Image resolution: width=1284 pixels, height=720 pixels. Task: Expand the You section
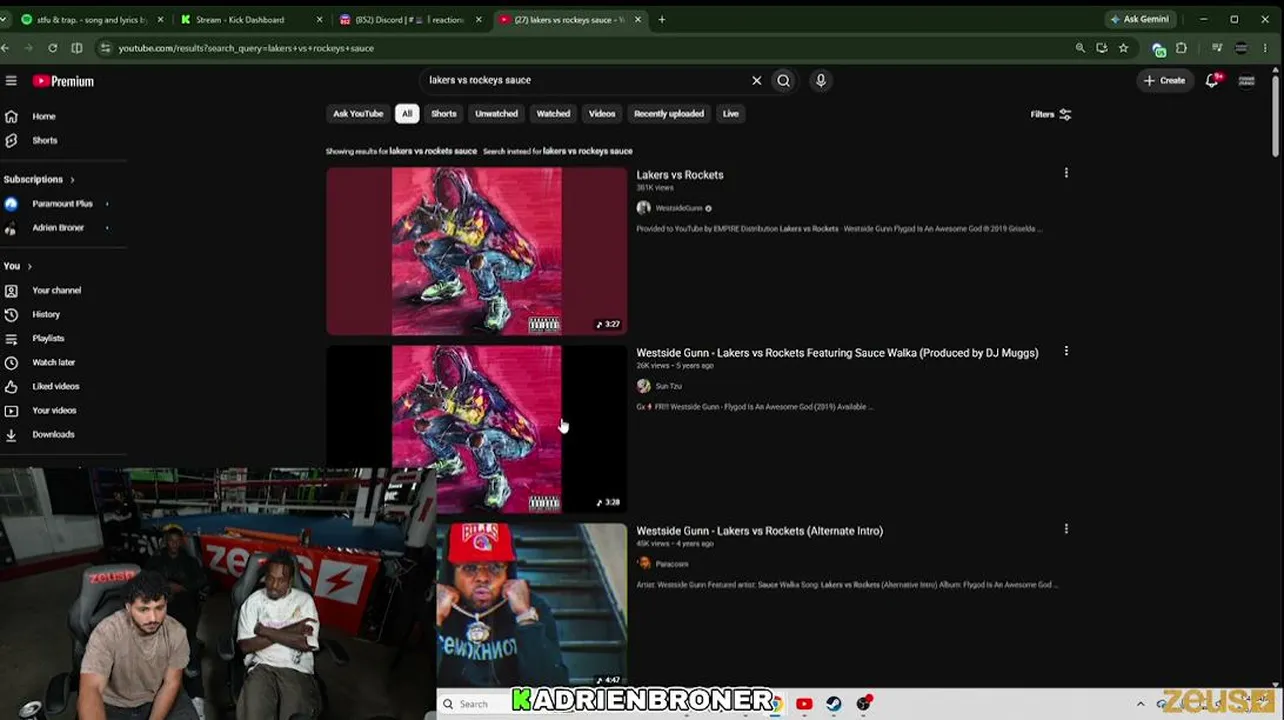(18, 266)
